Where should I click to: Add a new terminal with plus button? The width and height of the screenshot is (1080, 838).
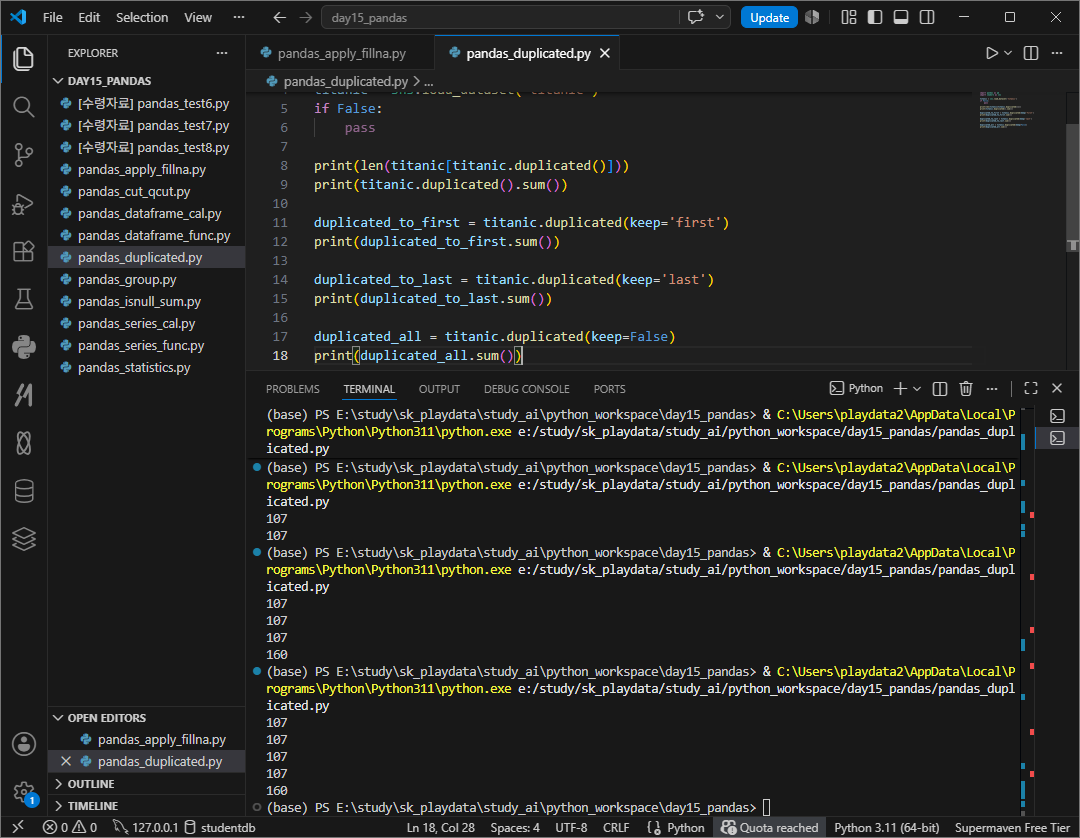tap(900, 389)
